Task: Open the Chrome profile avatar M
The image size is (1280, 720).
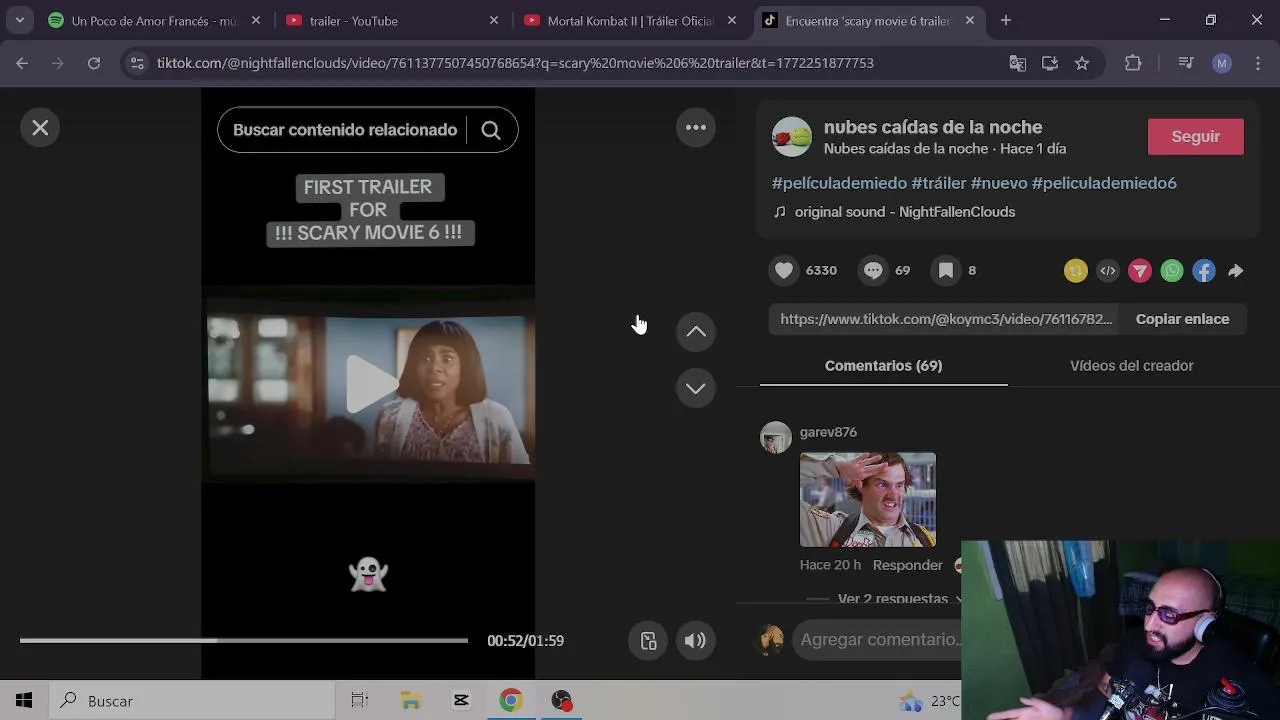Action: (1222, 63)
